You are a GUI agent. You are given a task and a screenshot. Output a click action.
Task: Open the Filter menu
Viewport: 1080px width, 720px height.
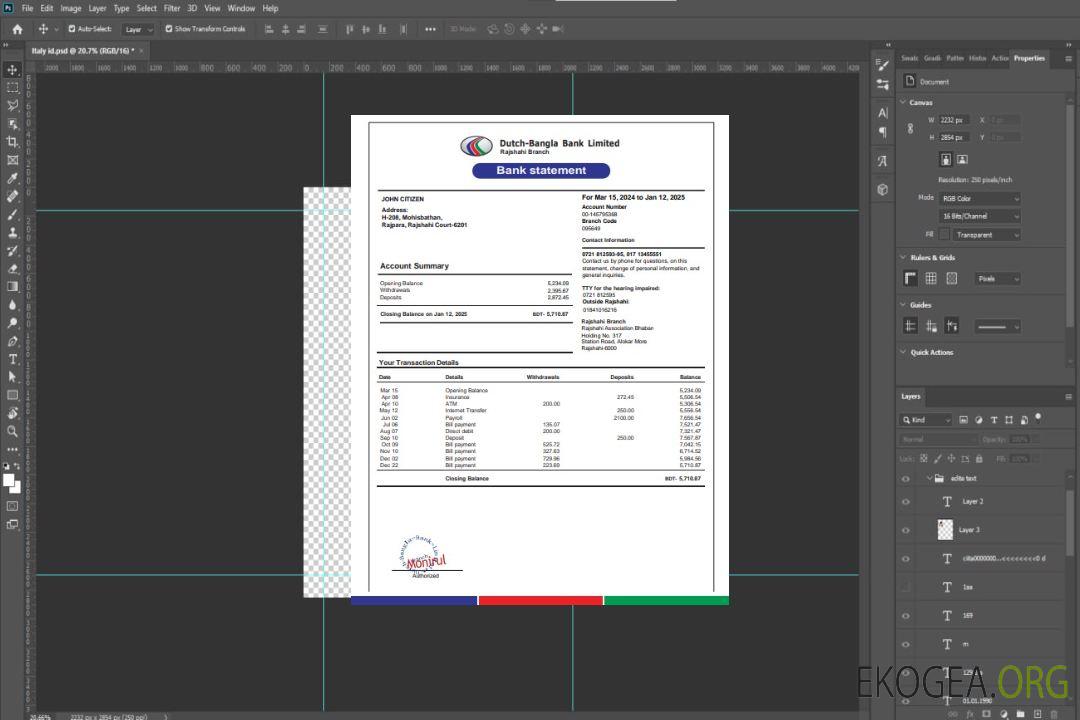[172, 8]
